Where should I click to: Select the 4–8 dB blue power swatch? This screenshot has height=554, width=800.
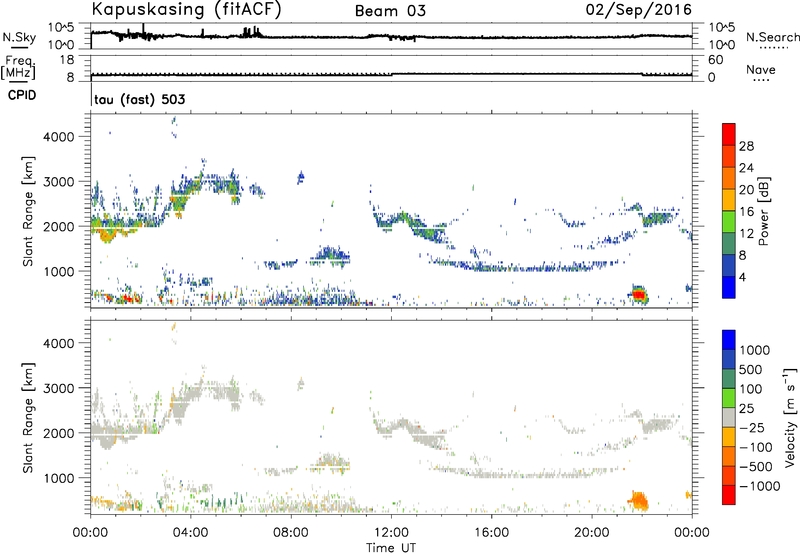(729, 265)
